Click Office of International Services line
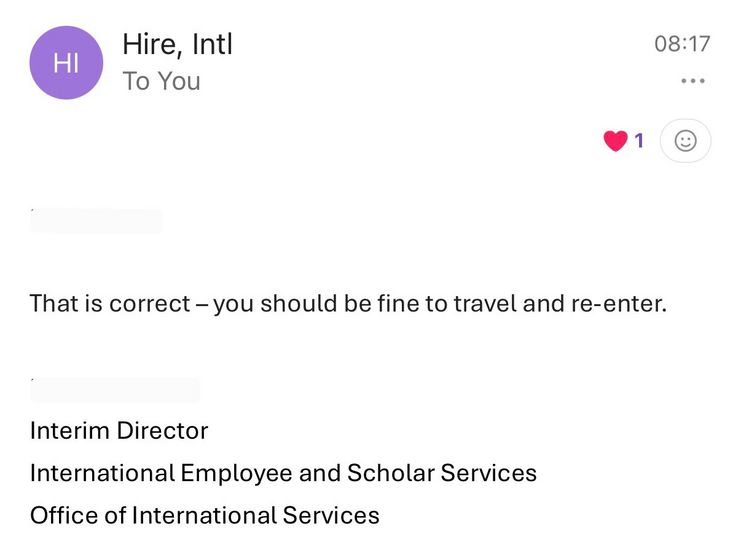The height and width of the screenshot is (534, 741). 205,516
